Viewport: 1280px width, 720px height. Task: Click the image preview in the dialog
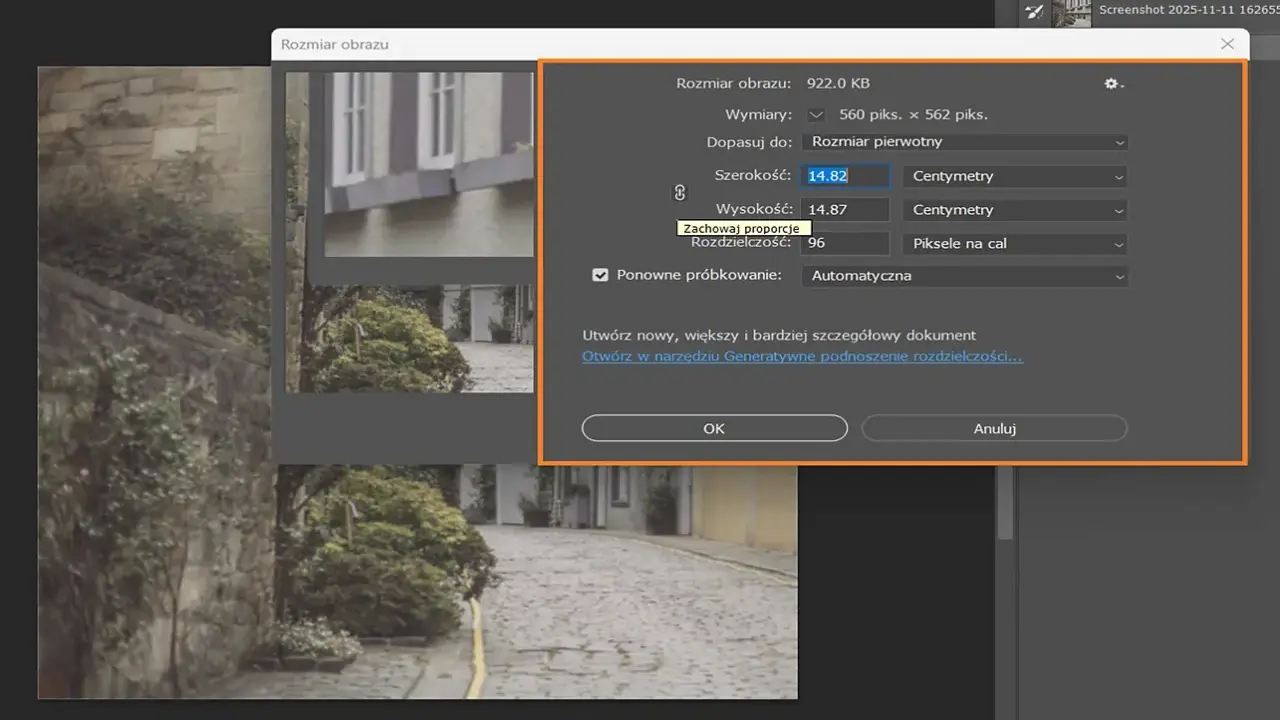tap(410, 232)
